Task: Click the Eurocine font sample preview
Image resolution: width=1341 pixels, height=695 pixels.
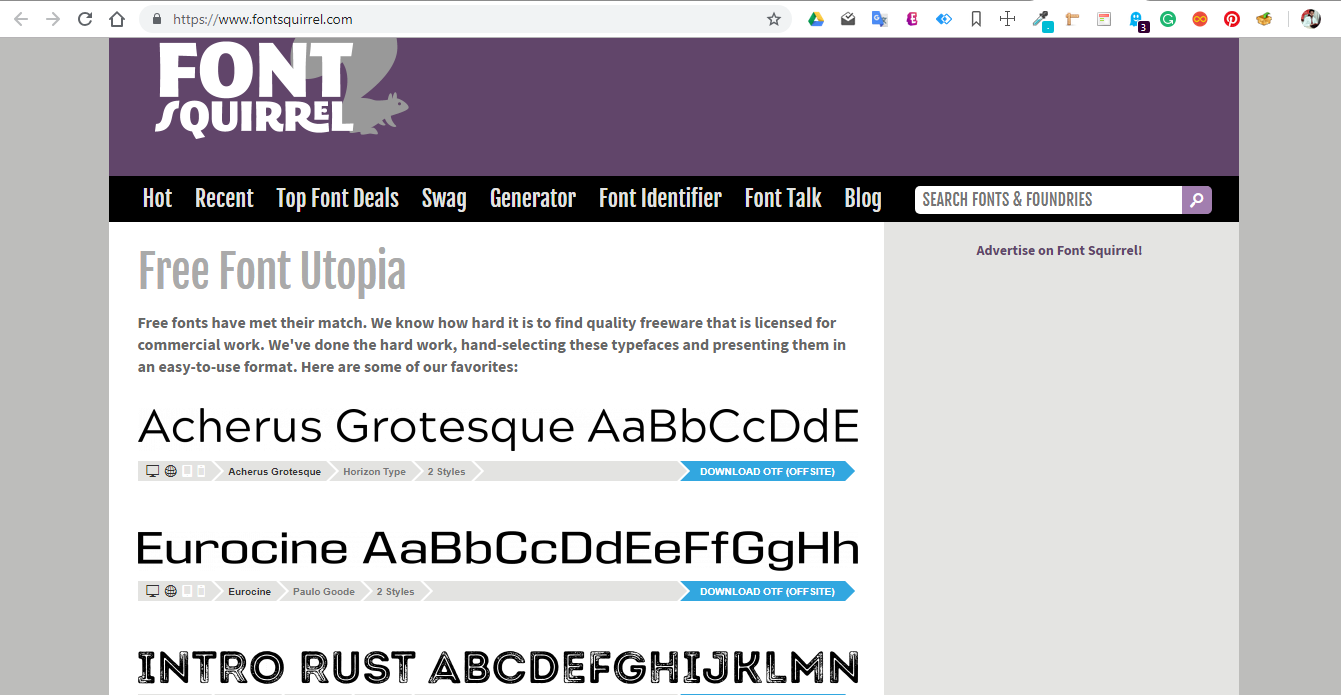Action: (498, 548)
